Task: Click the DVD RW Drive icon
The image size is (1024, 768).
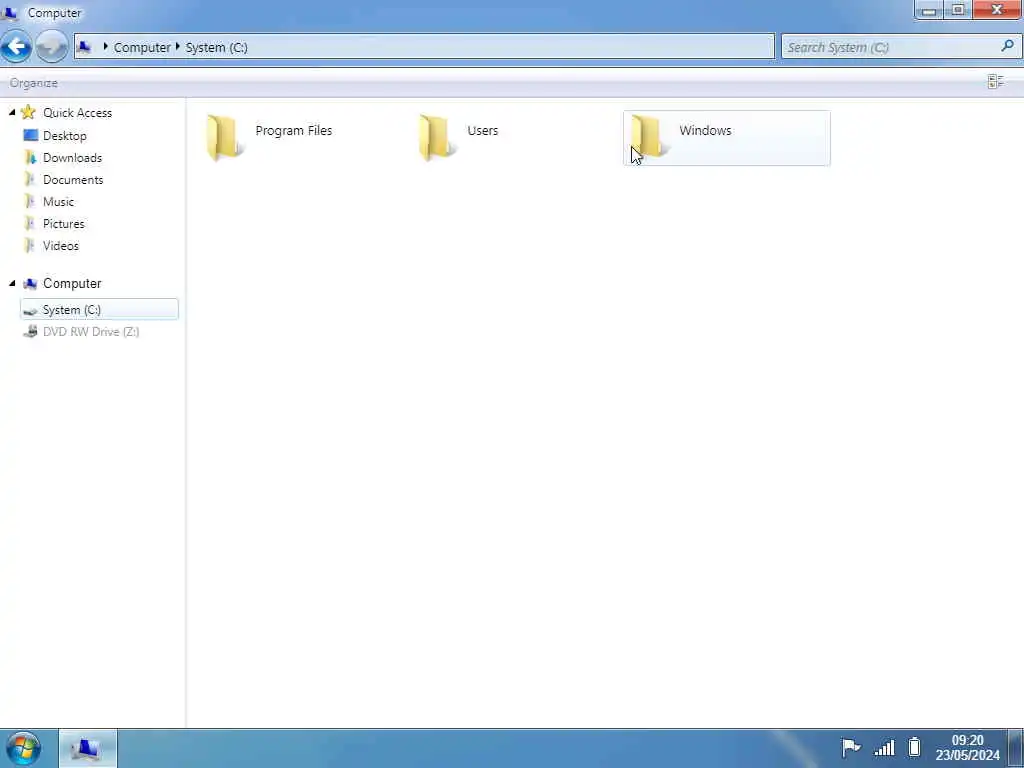Action: point(30,332)
